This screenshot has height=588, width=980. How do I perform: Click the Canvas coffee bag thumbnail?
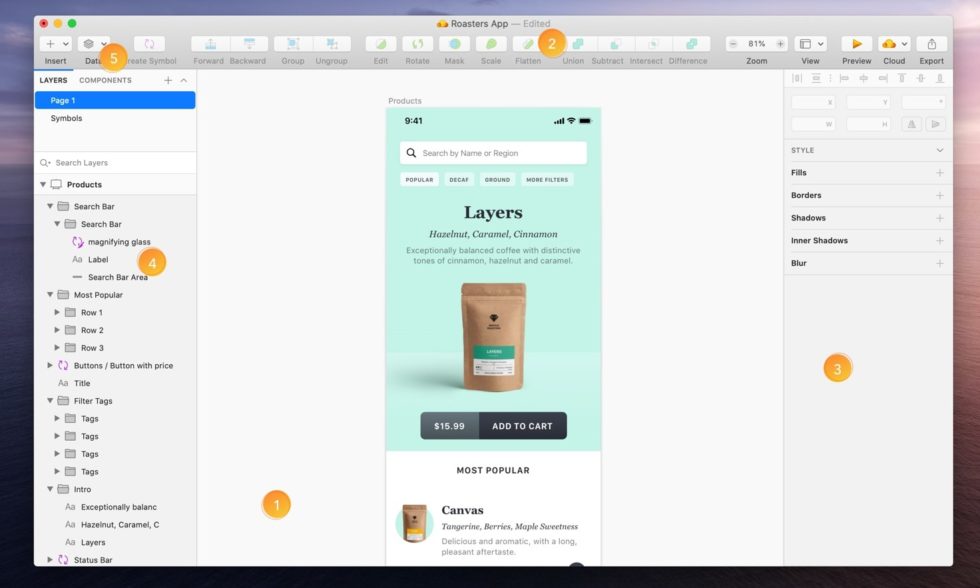pyautogui.click(x=414, y=523)
